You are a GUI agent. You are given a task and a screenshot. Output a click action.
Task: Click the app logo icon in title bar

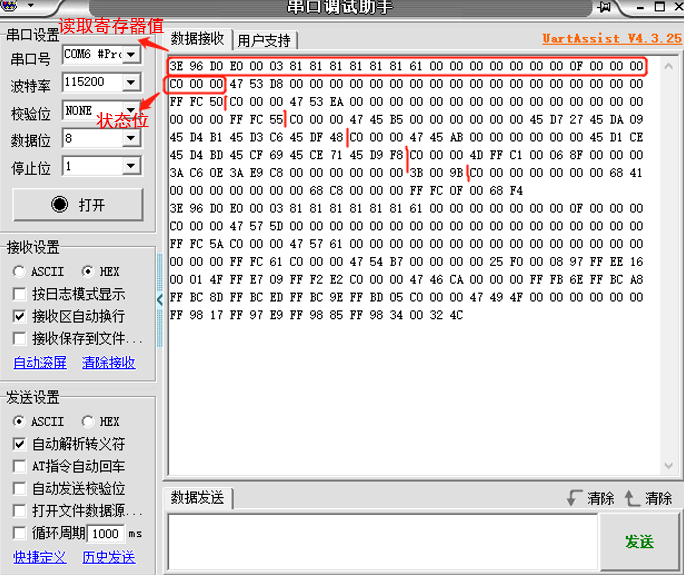(9, 5)
